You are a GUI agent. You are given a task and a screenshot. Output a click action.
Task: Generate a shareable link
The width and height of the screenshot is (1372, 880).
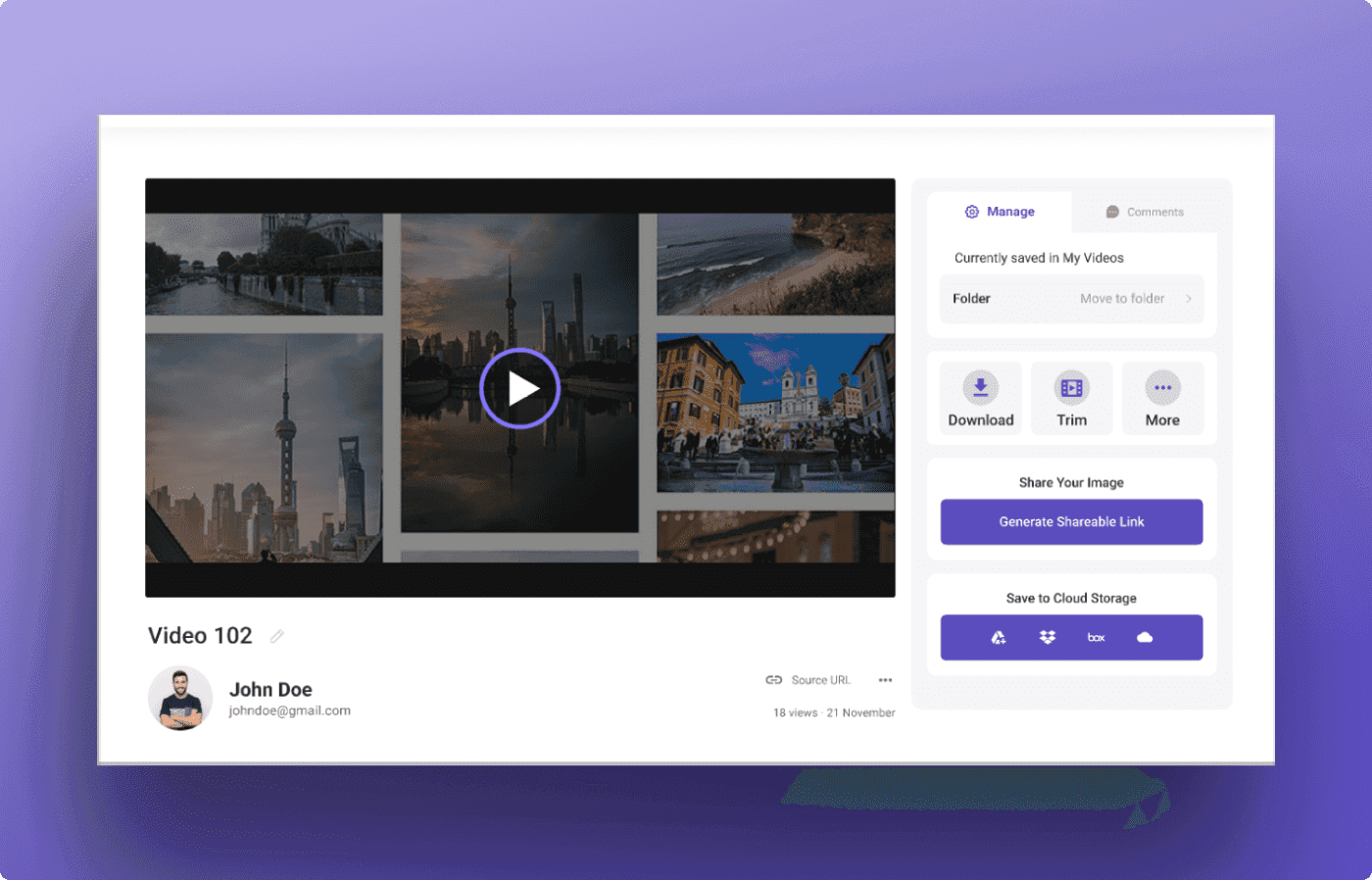(x=1071, y=521)
